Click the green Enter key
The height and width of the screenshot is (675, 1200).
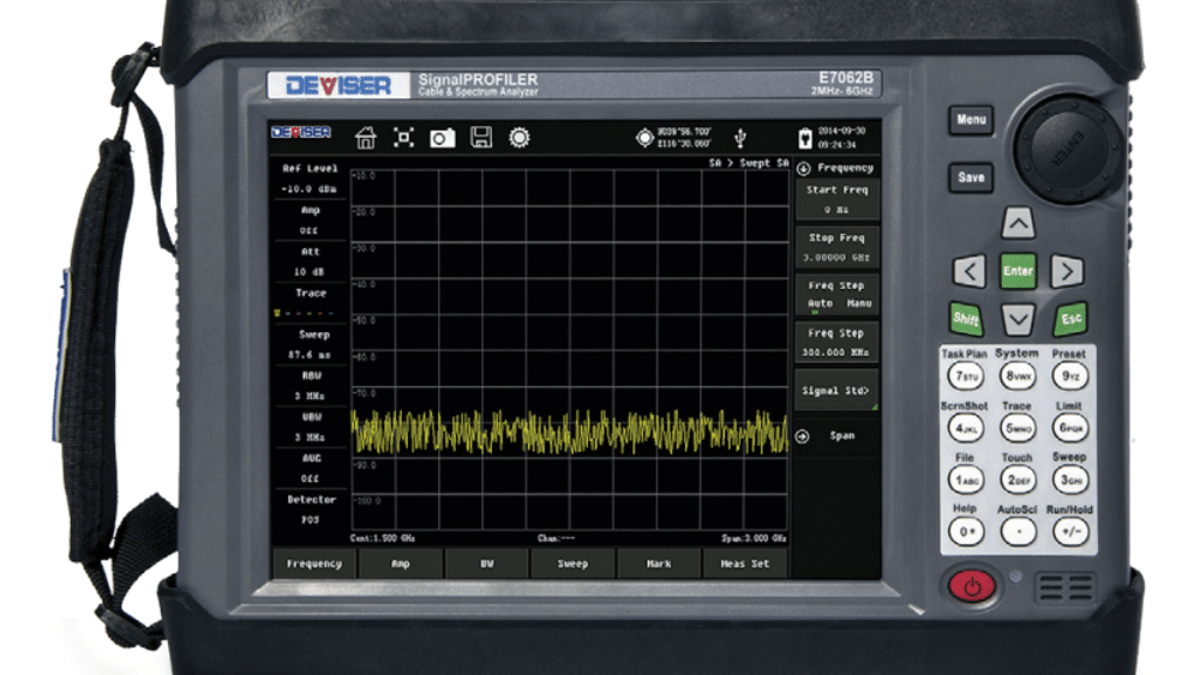1018,271
